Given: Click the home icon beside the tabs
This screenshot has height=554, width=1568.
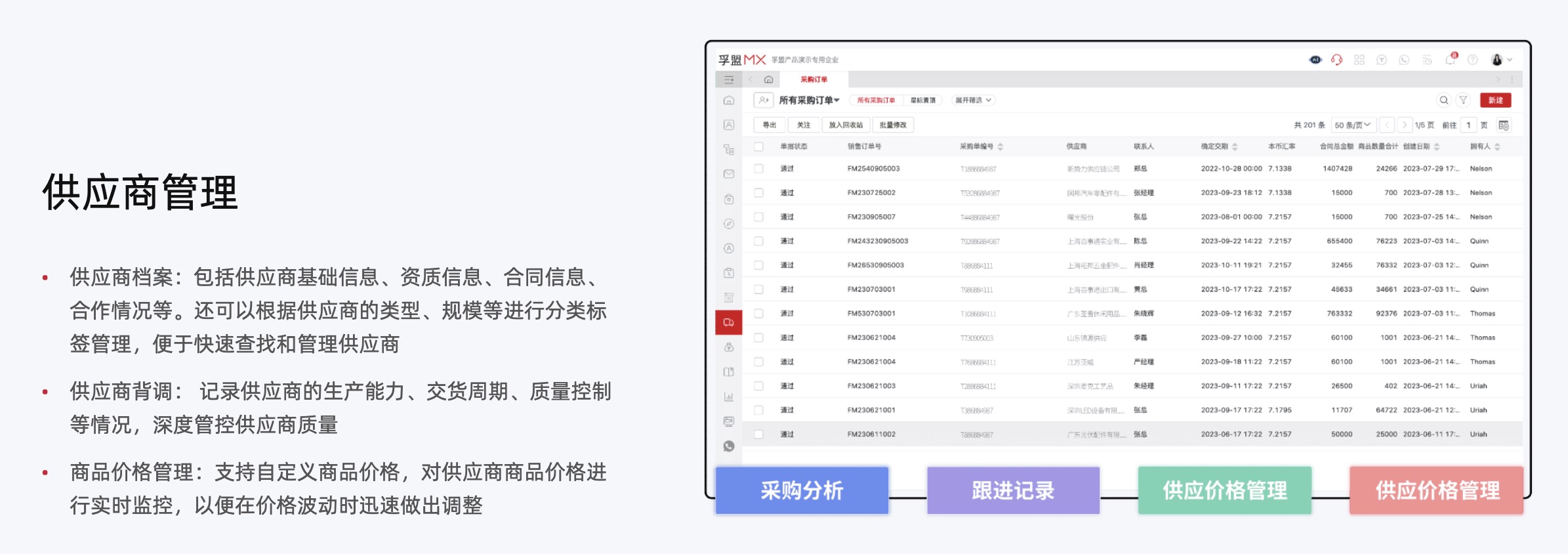Looking at the screenshot, I should (x=768, y=79).
